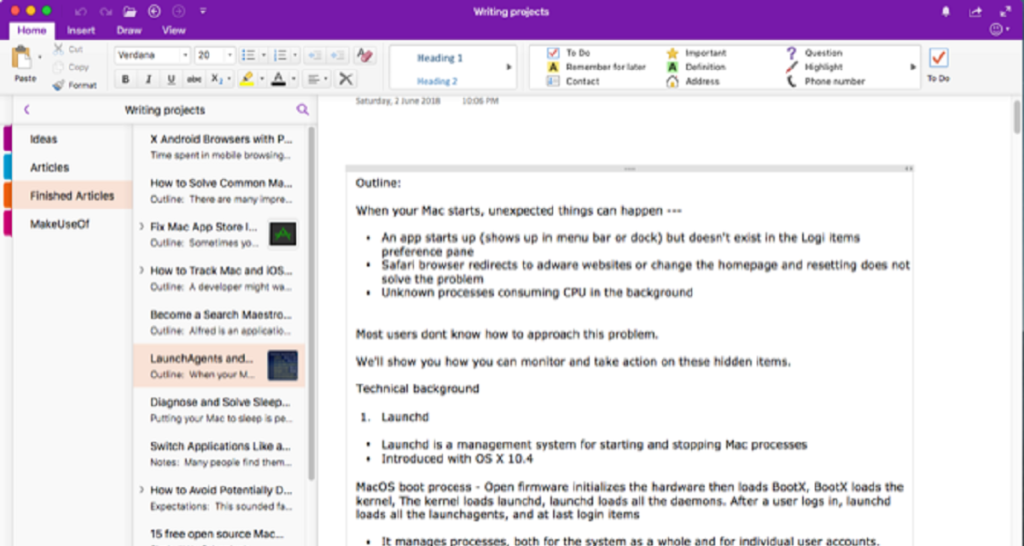Apply the To Do tag from tag list
The image size is (1024, 546).
coord(577,53)
